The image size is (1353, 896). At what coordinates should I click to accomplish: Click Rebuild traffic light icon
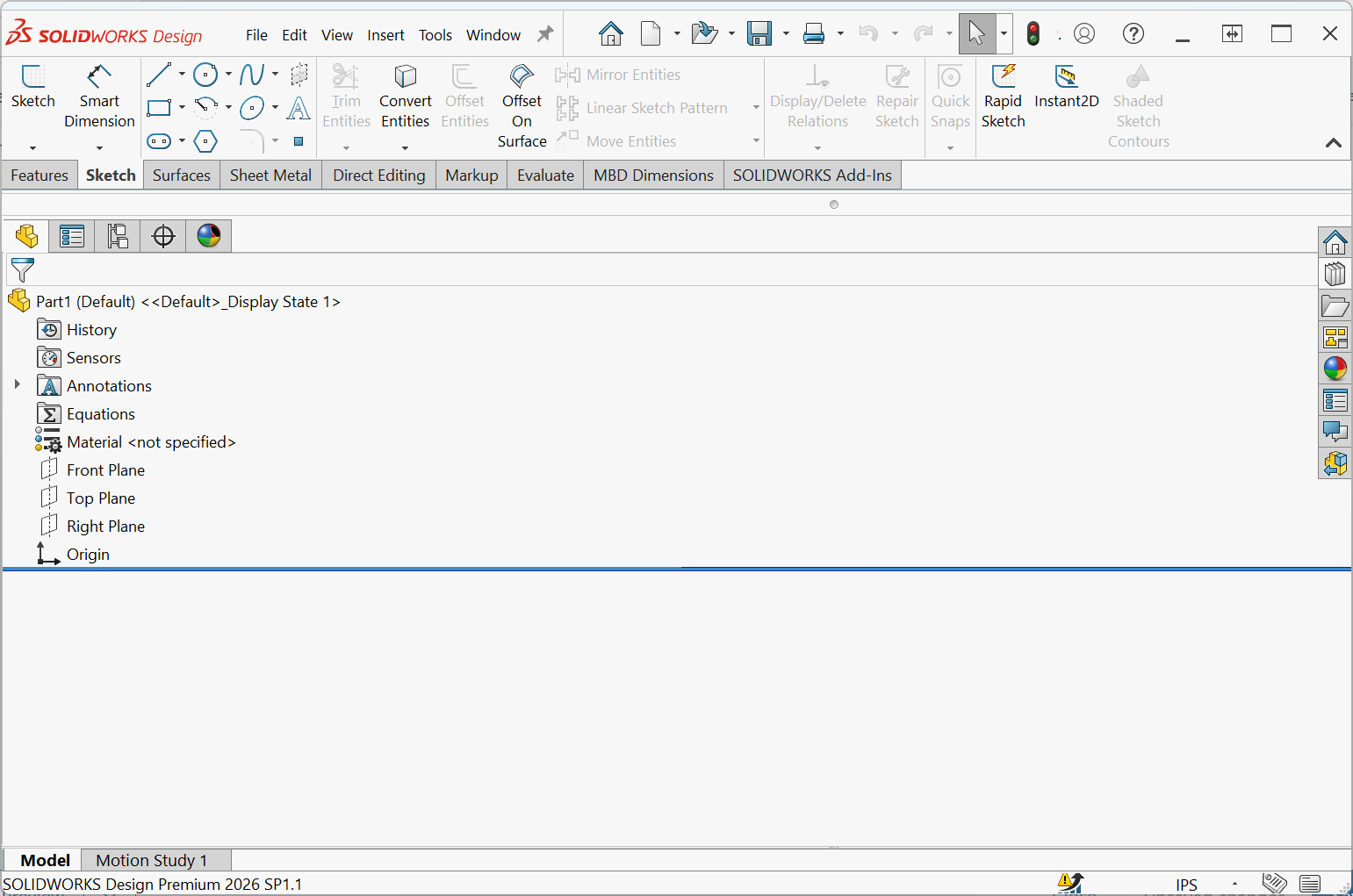[x=1033, y=34]
